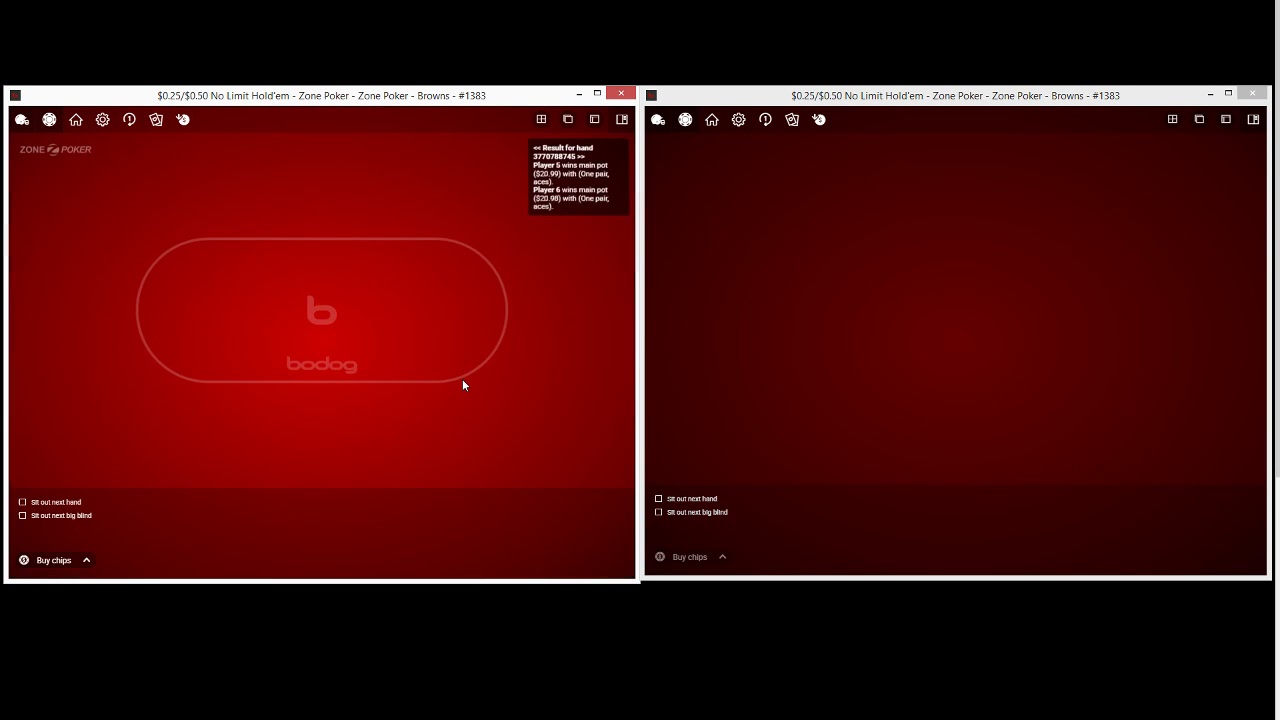The width and height of the screenshot is (1280, 720).
Task: Close the left poker window
Action: click(x=621, y=94)
